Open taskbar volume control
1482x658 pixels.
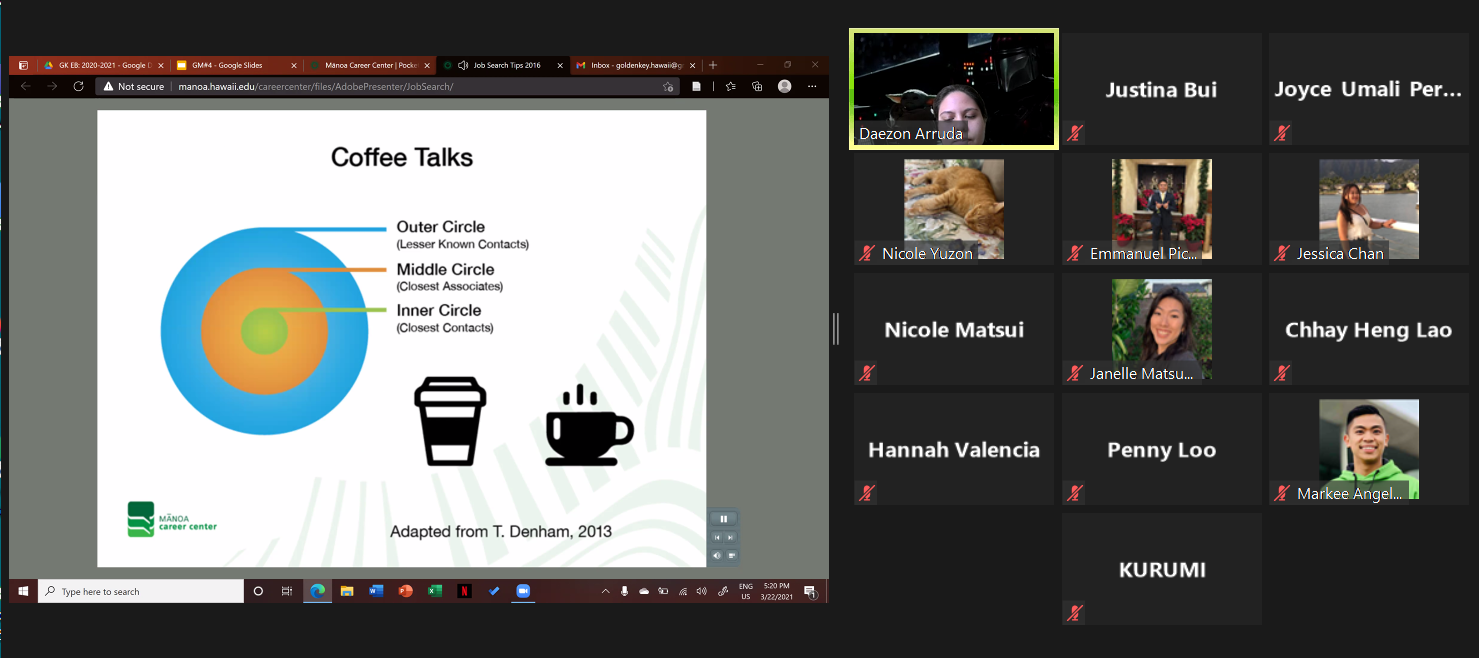coord(701,591)
